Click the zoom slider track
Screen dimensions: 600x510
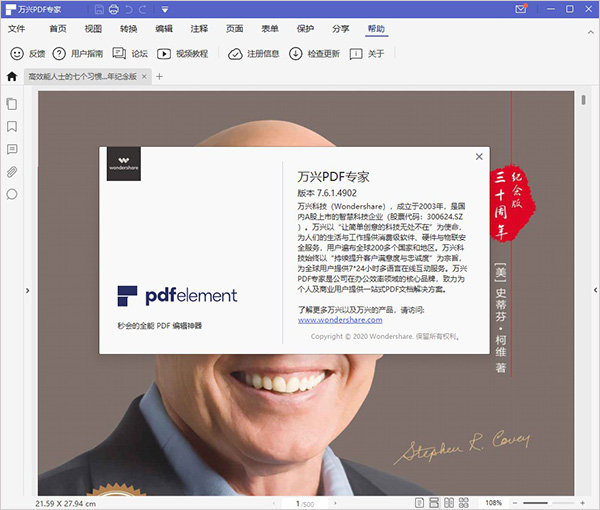[549, 503]
